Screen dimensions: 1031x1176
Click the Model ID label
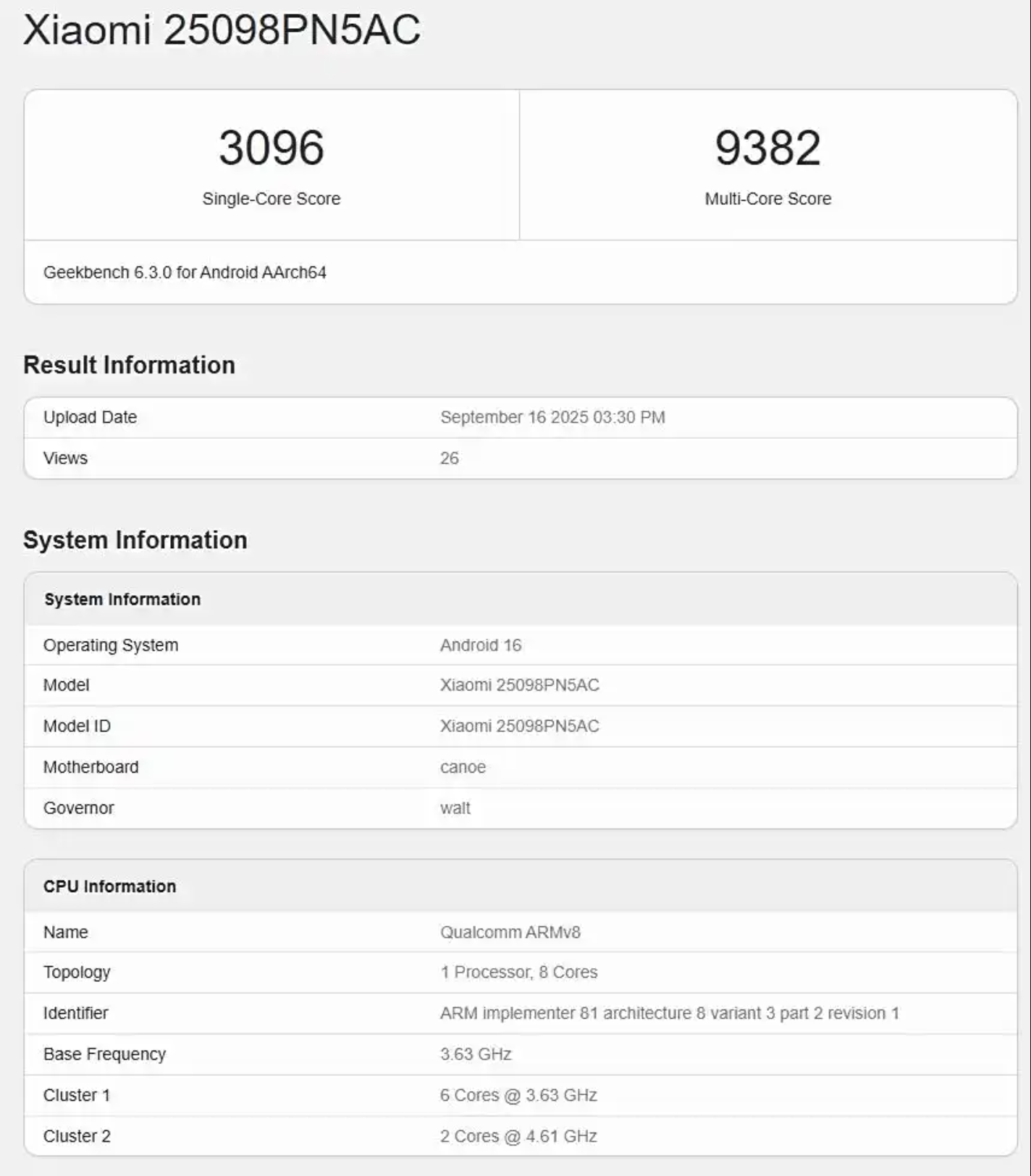(77, 726)
